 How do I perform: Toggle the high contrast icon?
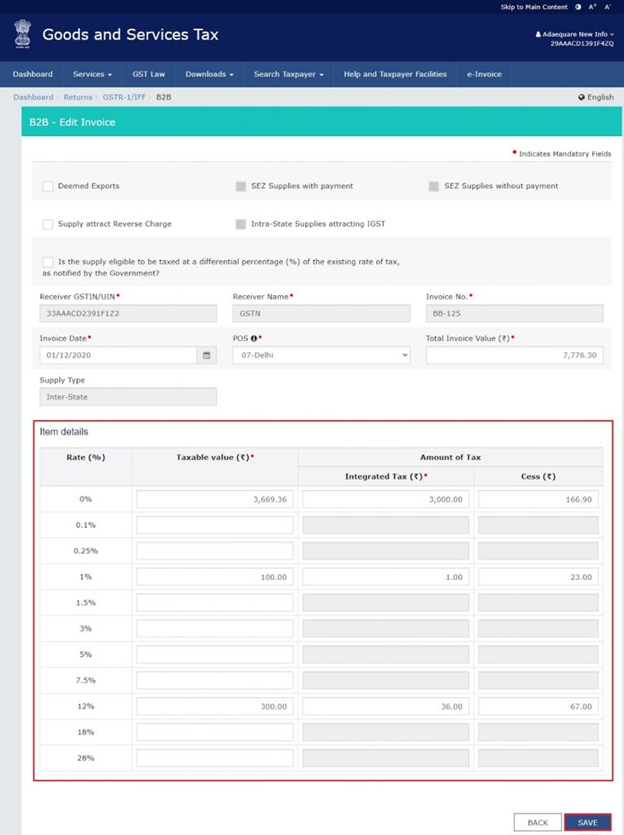(x=578, y=7)
